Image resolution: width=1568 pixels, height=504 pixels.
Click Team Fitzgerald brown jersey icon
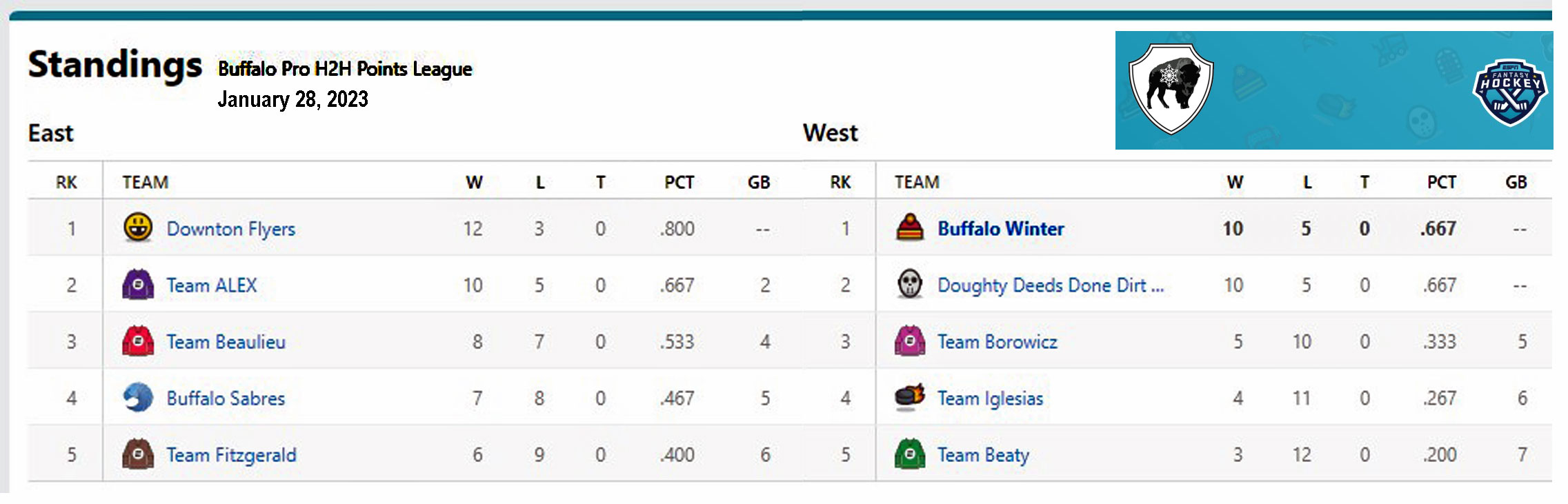pyautogui.click(x=137, y=454)
